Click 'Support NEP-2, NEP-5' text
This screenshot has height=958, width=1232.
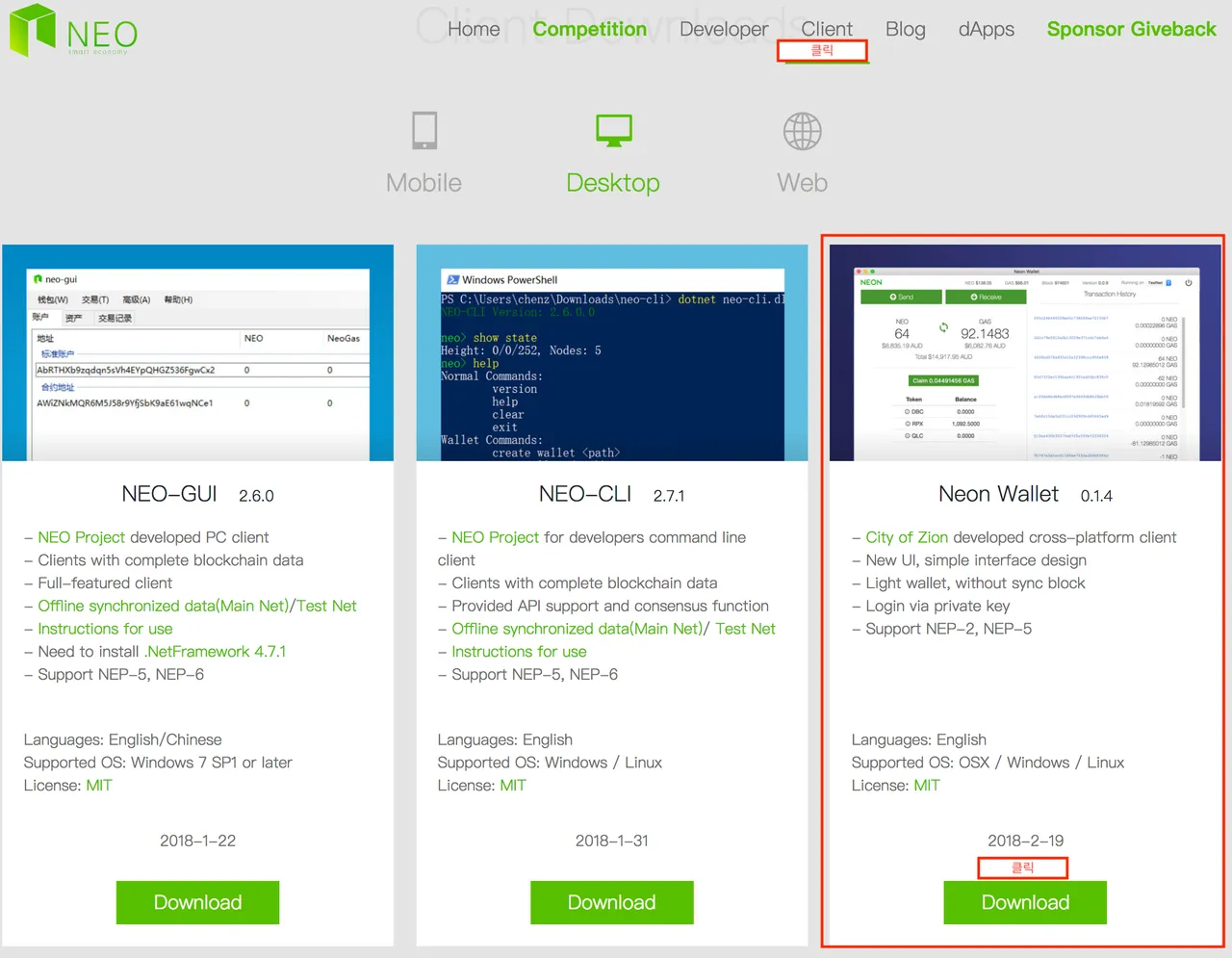[x=949, y=629]
